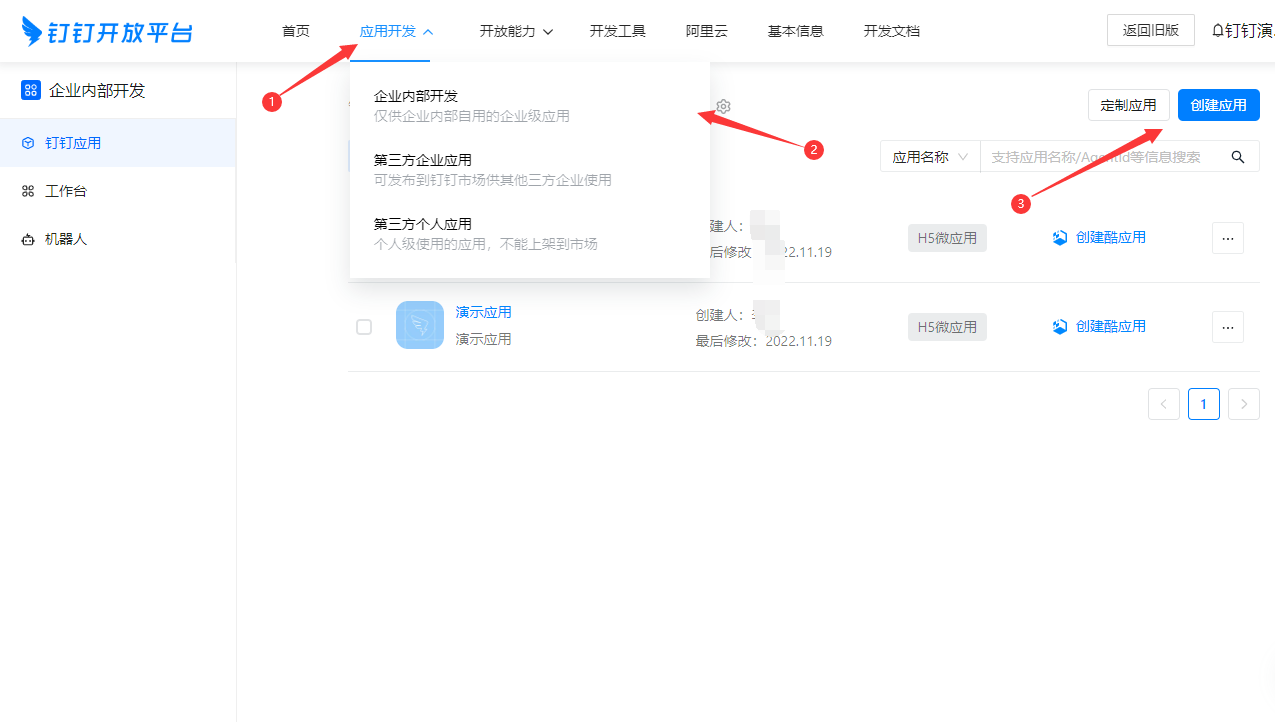Expand the 应用名称 search type dropdown
This screenshot has height=722, width=1275.
point(930,157)
